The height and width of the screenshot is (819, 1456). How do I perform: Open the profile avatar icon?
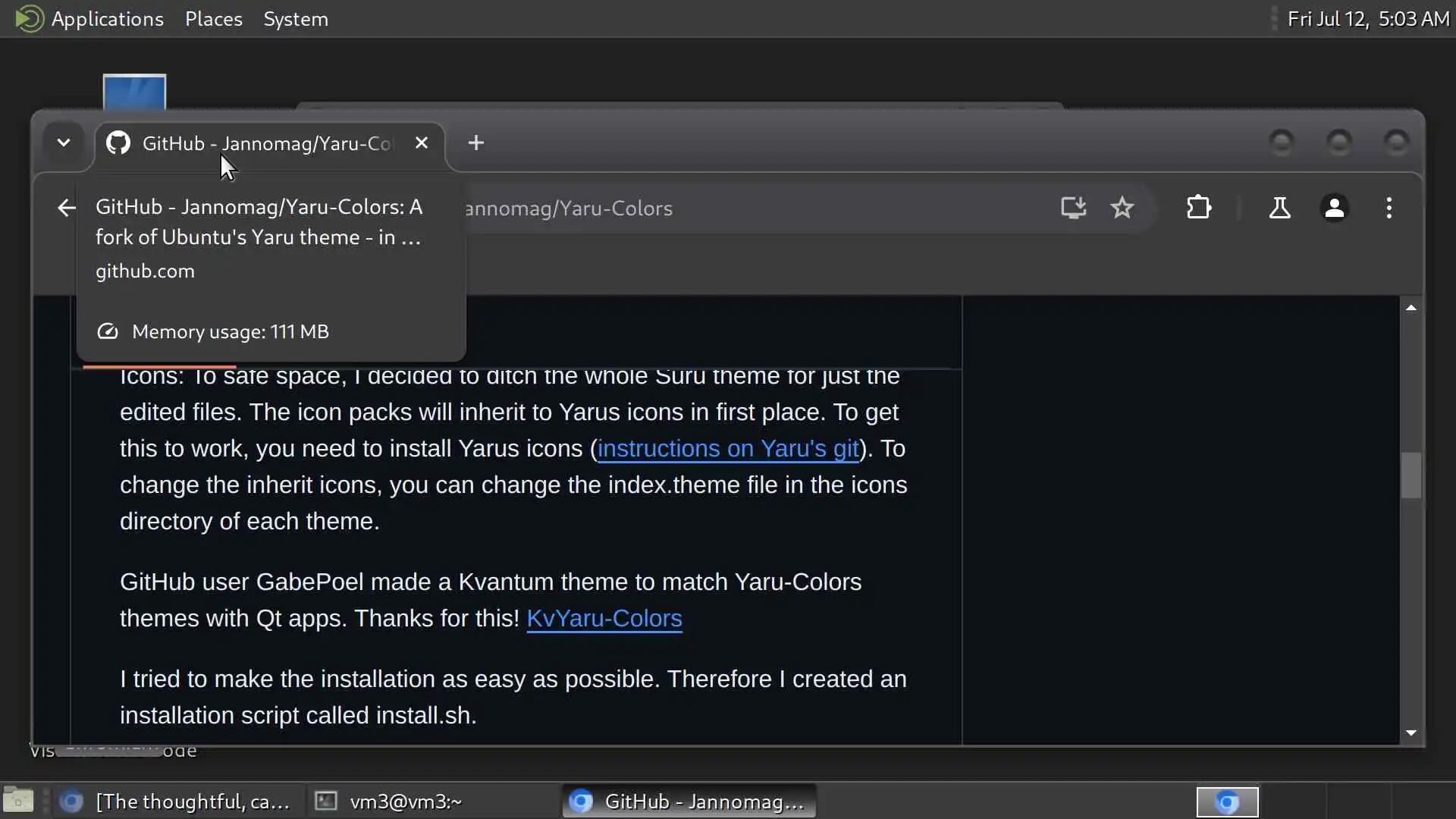[x=1335, y=208]
